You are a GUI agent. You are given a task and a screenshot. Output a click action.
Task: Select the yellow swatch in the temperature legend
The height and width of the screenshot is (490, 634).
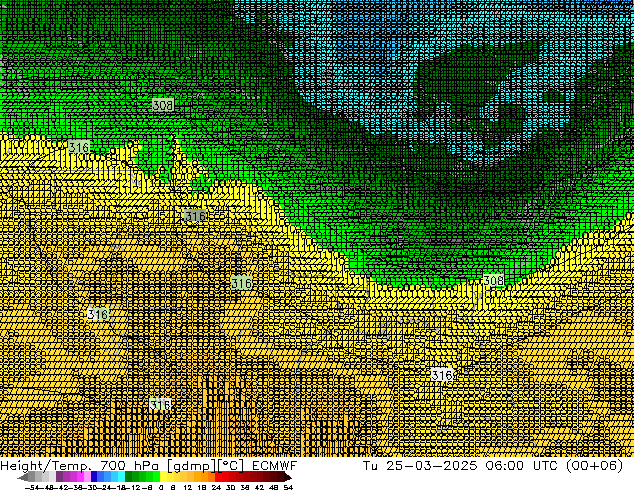click(164, 477)
